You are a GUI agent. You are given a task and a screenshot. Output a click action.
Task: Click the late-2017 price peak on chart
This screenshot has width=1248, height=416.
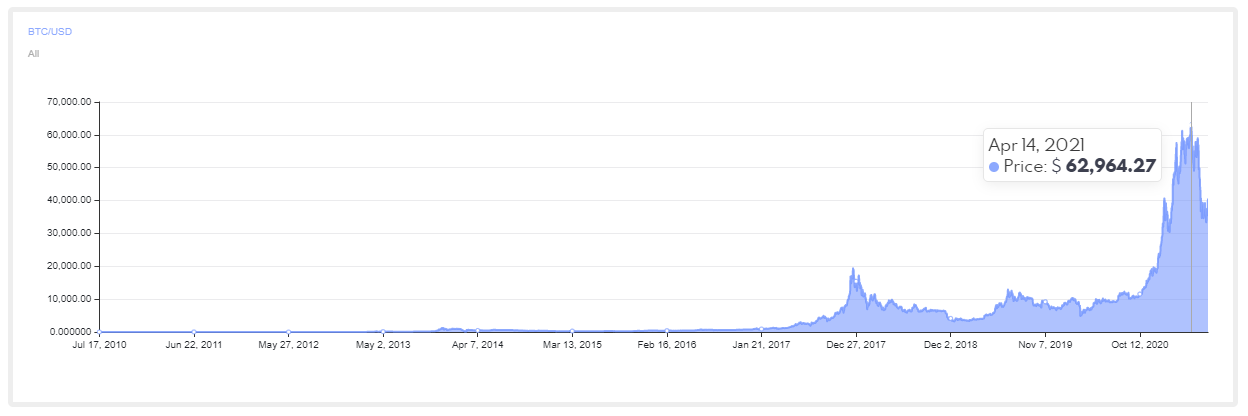point(853,269)
